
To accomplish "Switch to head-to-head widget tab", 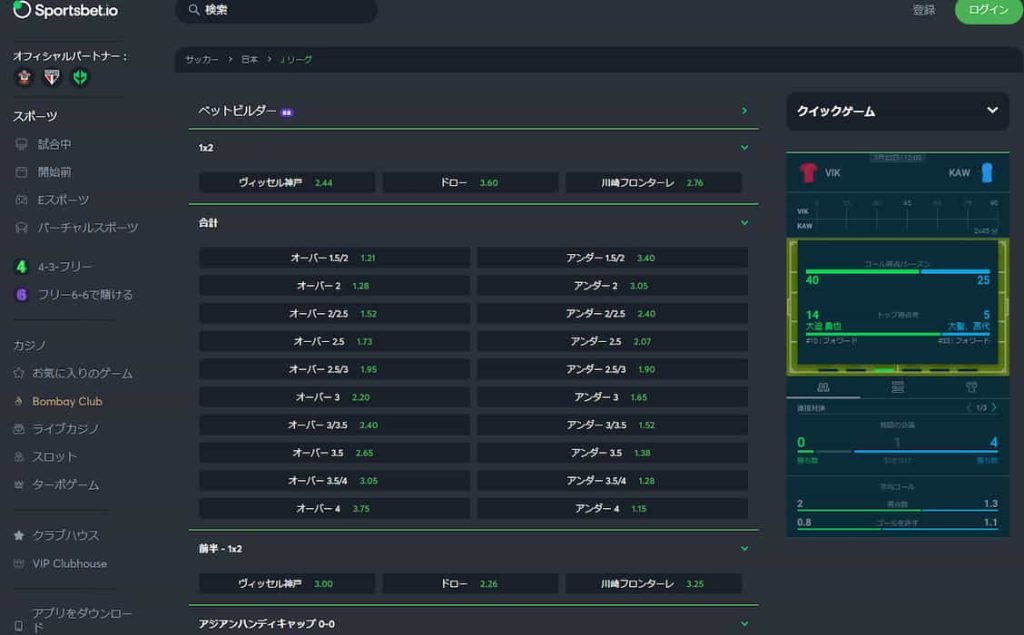I will tap(824, 387).
